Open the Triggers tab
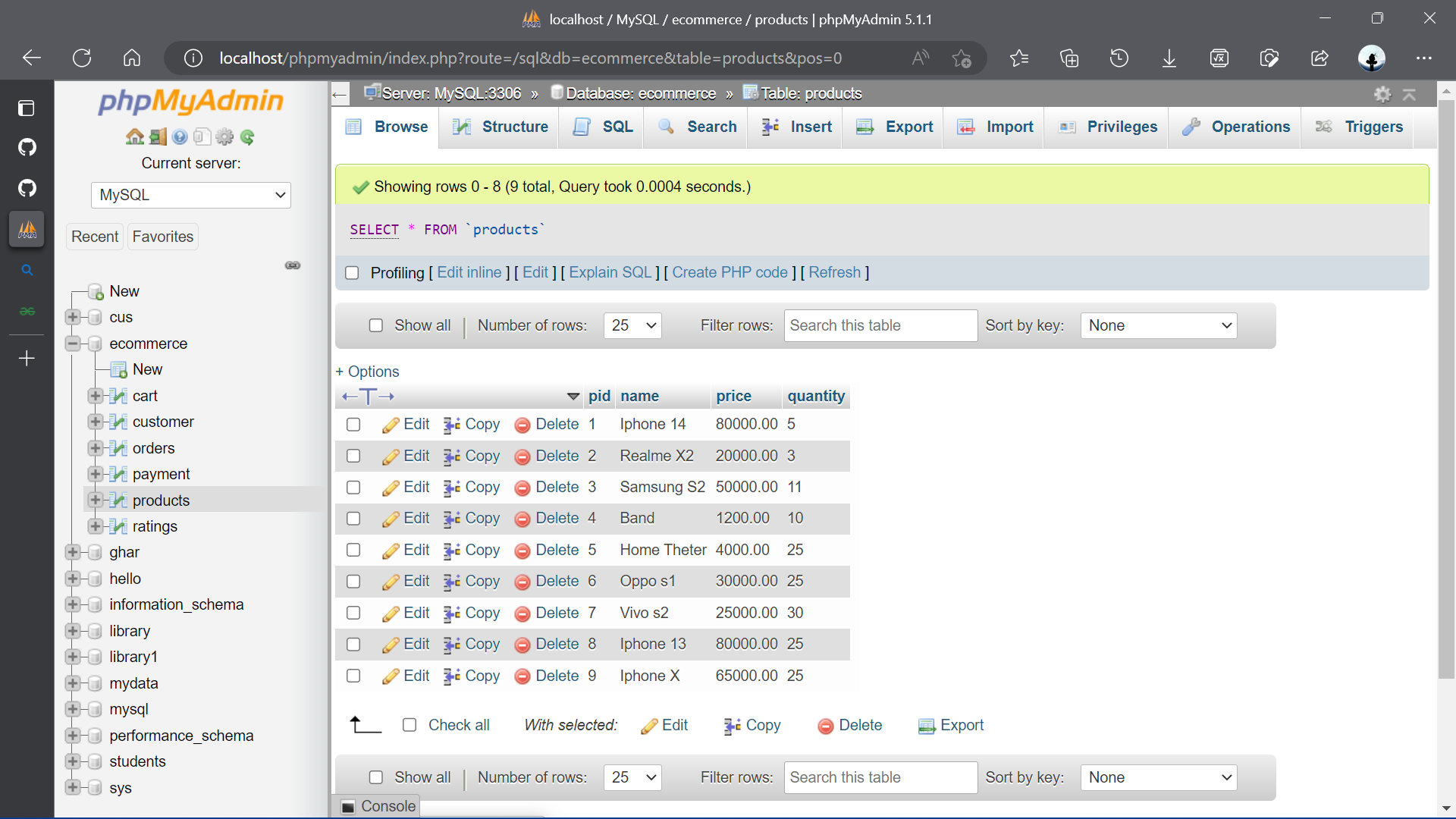The image size is (1456, 819). (x=1373, y=127)
